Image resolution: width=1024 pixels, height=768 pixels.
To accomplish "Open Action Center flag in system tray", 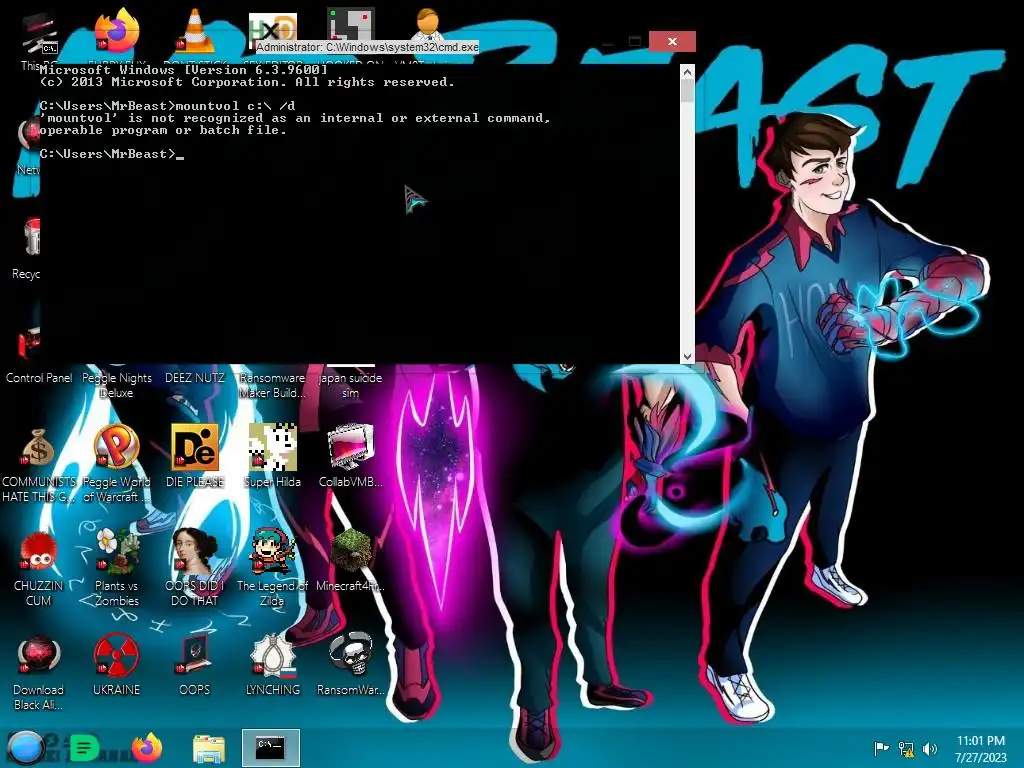I will pyautogui.click(x=881, y=748).
